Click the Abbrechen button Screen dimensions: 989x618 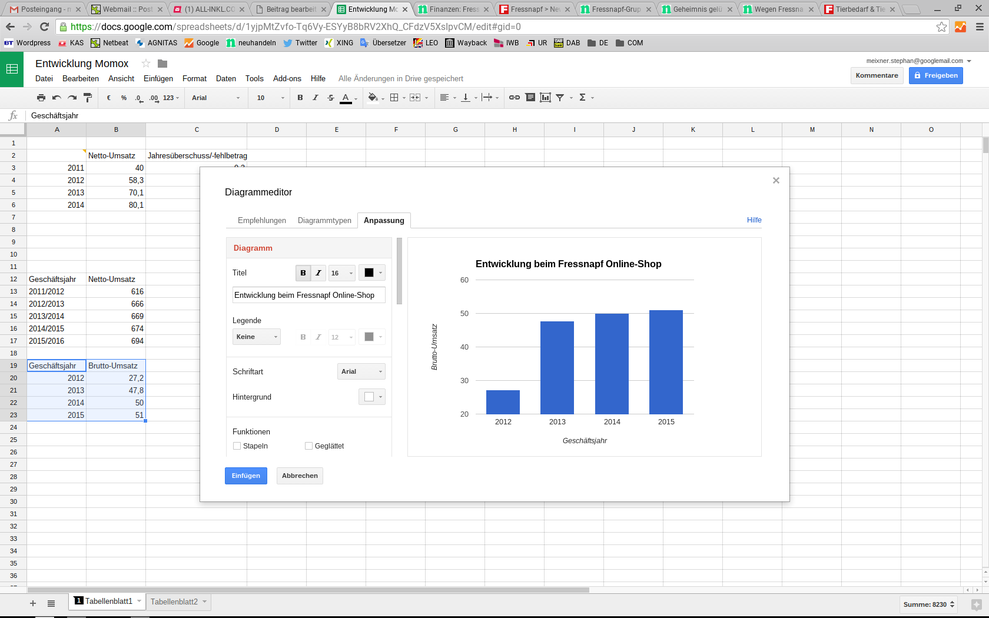(300, 475)
